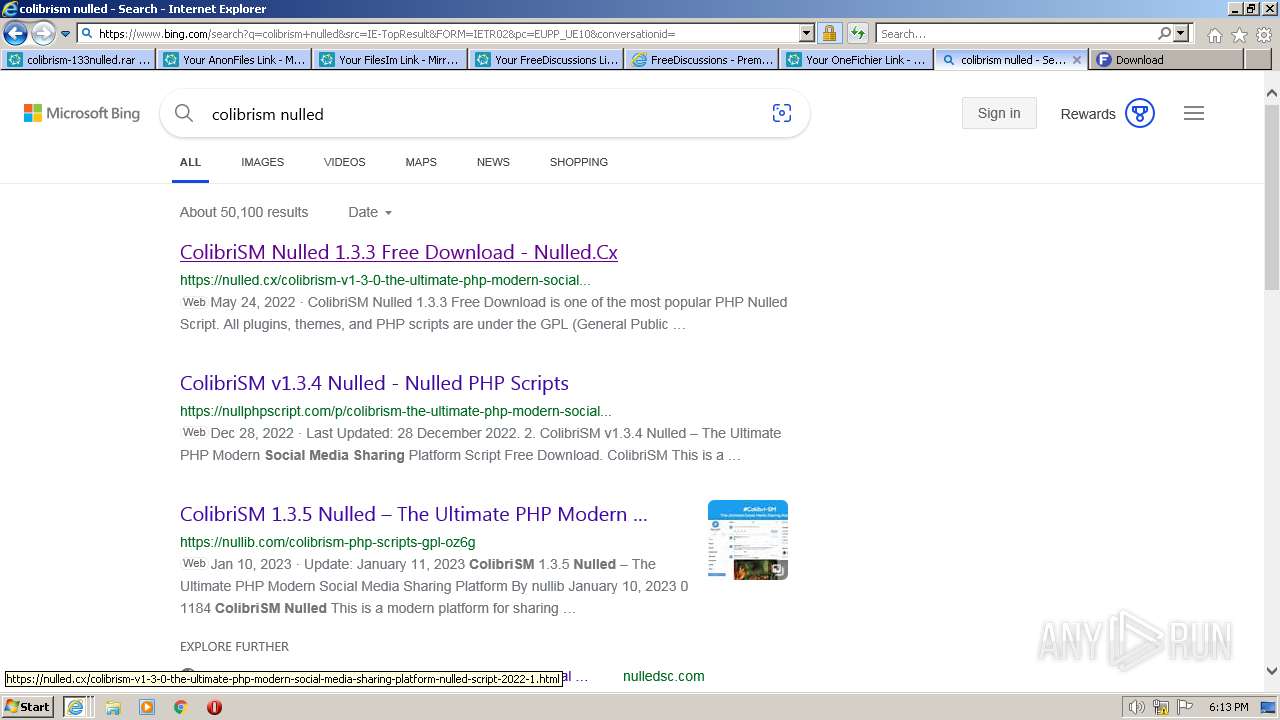The image size is (1280, 720).
Task: Switch to Your FreeDiscussions Link tab
Action: click(546, 60)
